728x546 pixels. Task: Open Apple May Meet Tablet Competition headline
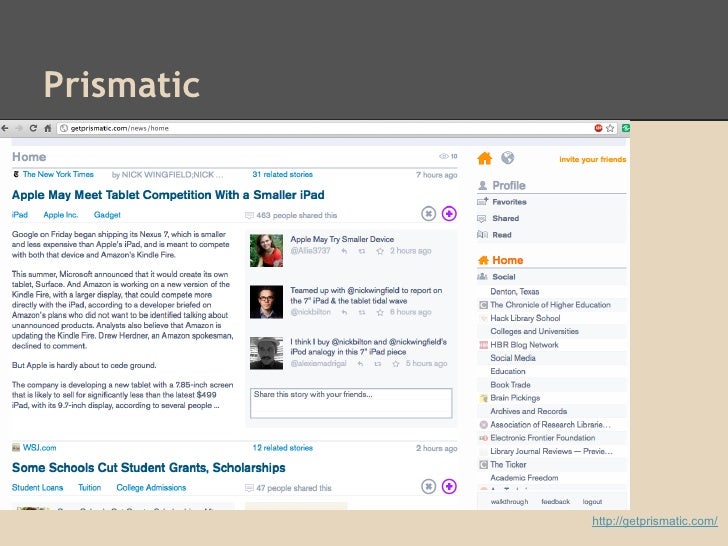point(168,195)
